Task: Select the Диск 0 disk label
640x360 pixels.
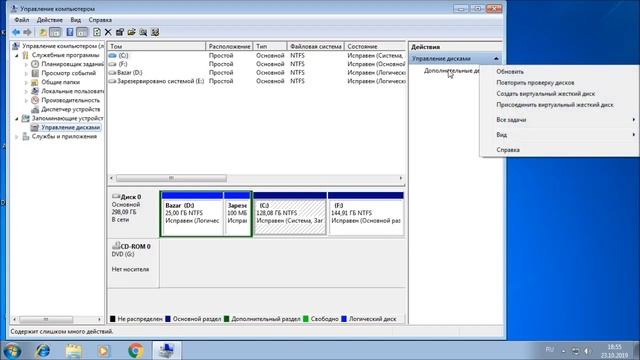Action: [x=131, y=197]
